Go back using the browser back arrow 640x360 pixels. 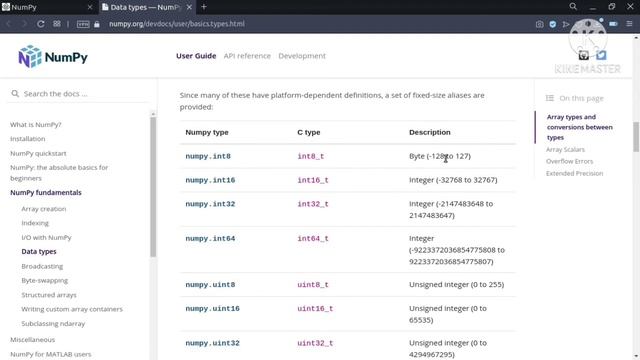[9, 24]
